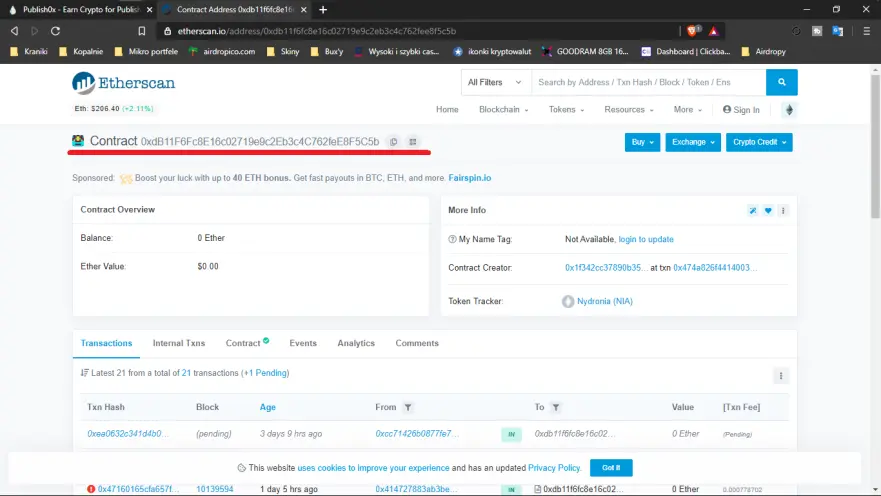
Task: Click the magic wand icon in More Info
Action: (x=752, y=210)
